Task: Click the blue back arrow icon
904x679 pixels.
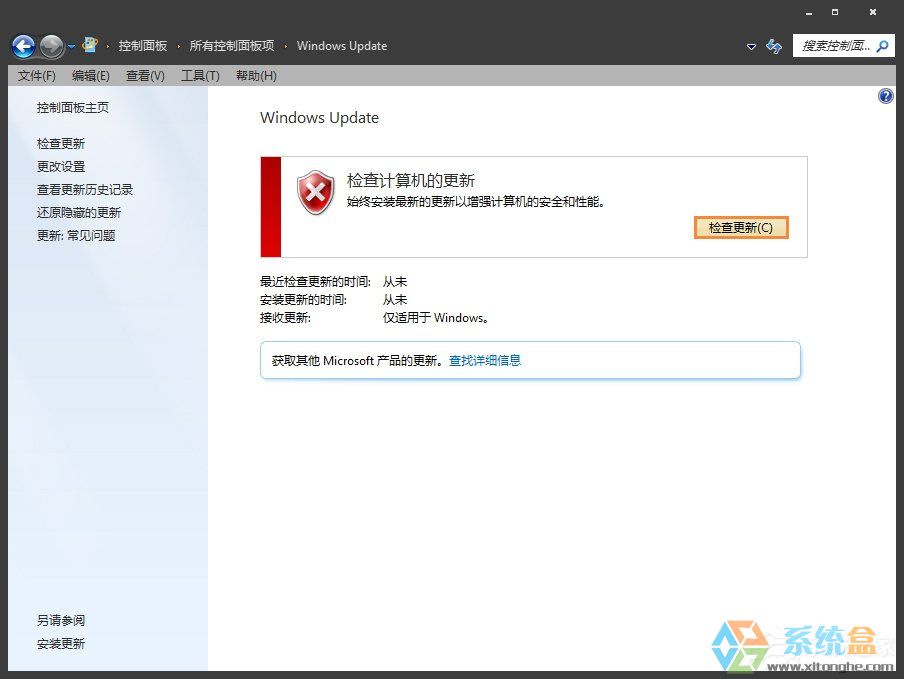Action: point(22,46)
